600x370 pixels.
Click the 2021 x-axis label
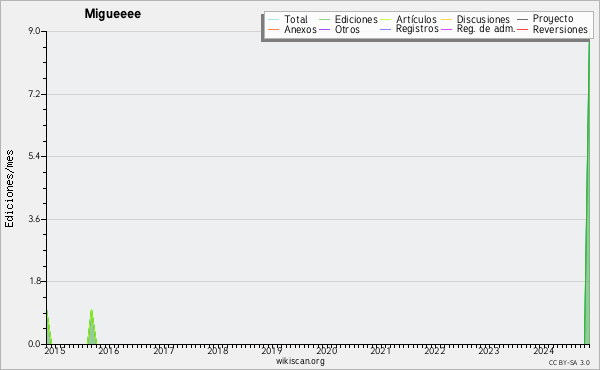380,350
